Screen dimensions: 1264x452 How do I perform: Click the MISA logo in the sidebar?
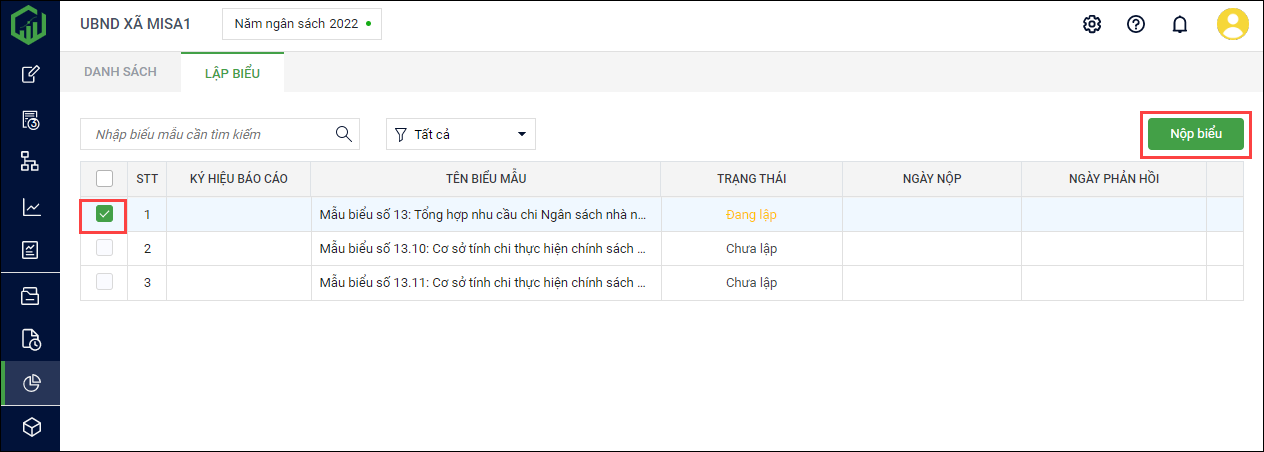[29, 24]
